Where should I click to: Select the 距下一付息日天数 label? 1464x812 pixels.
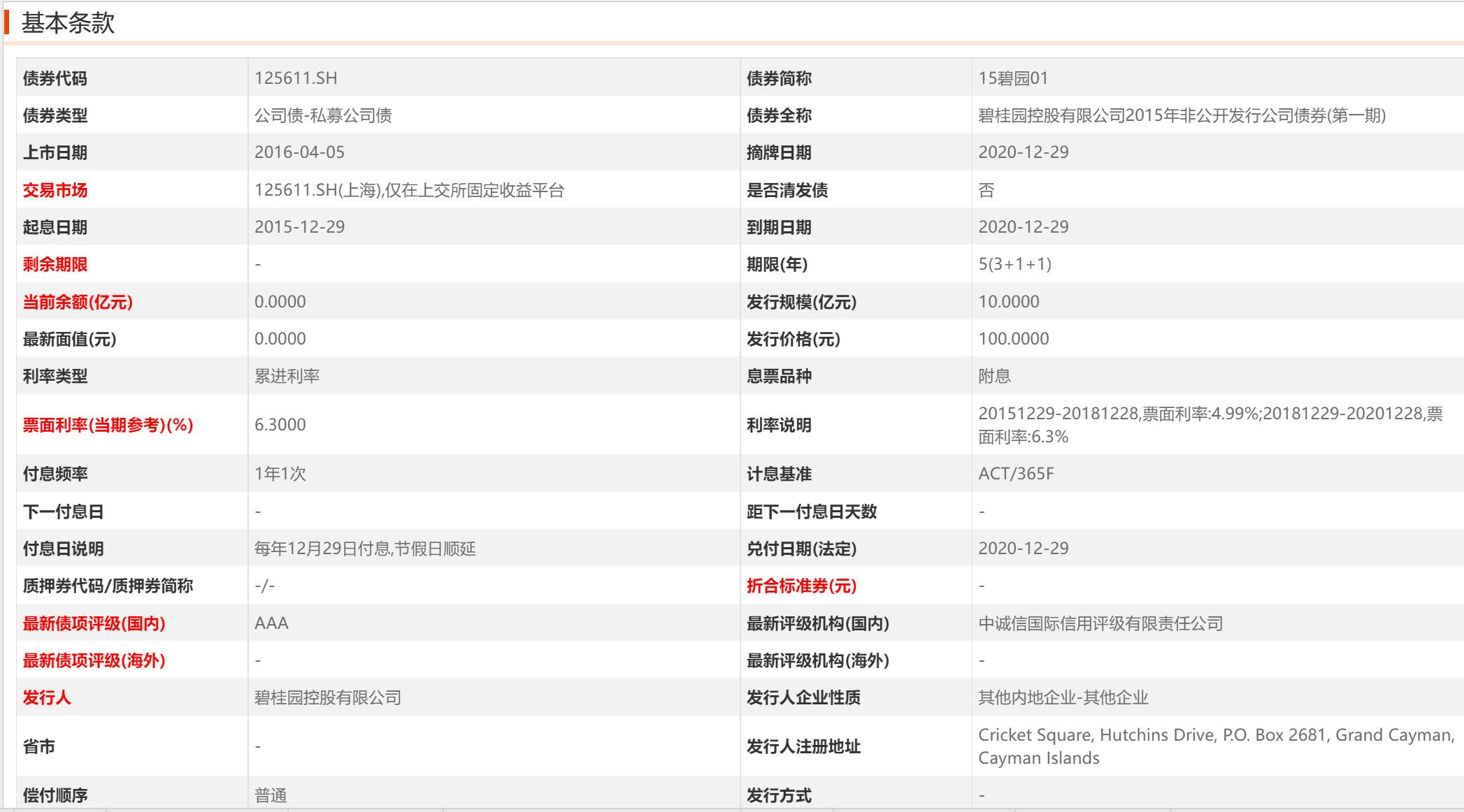click(x=812, y=512)
